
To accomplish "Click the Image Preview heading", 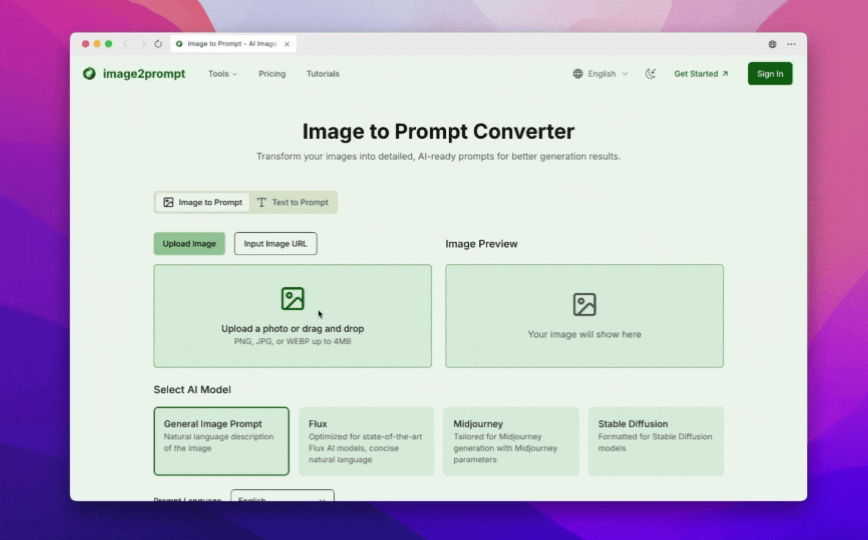I will coord(482,244).
